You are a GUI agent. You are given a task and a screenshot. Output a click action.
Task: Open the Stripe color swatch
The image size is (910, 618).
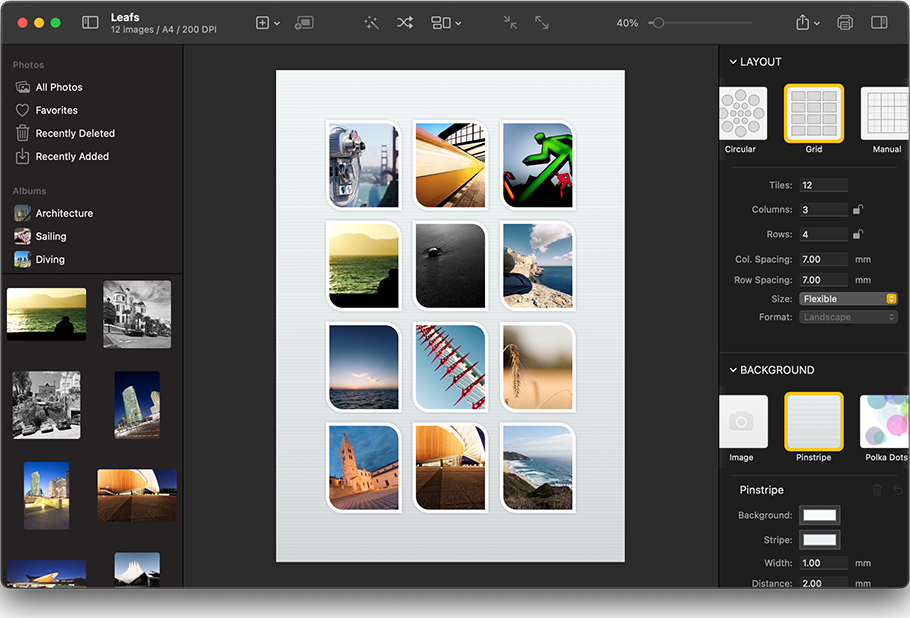[819, 540]
